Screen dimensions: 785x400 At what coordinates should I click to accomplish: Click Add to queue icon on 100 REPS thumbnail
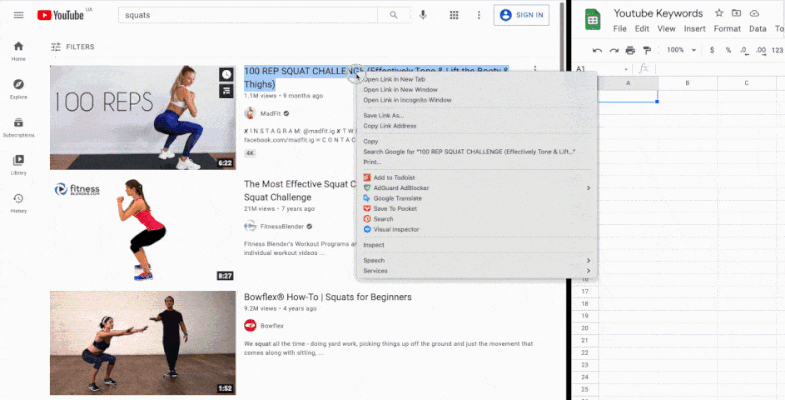click(x=227, y=91)
